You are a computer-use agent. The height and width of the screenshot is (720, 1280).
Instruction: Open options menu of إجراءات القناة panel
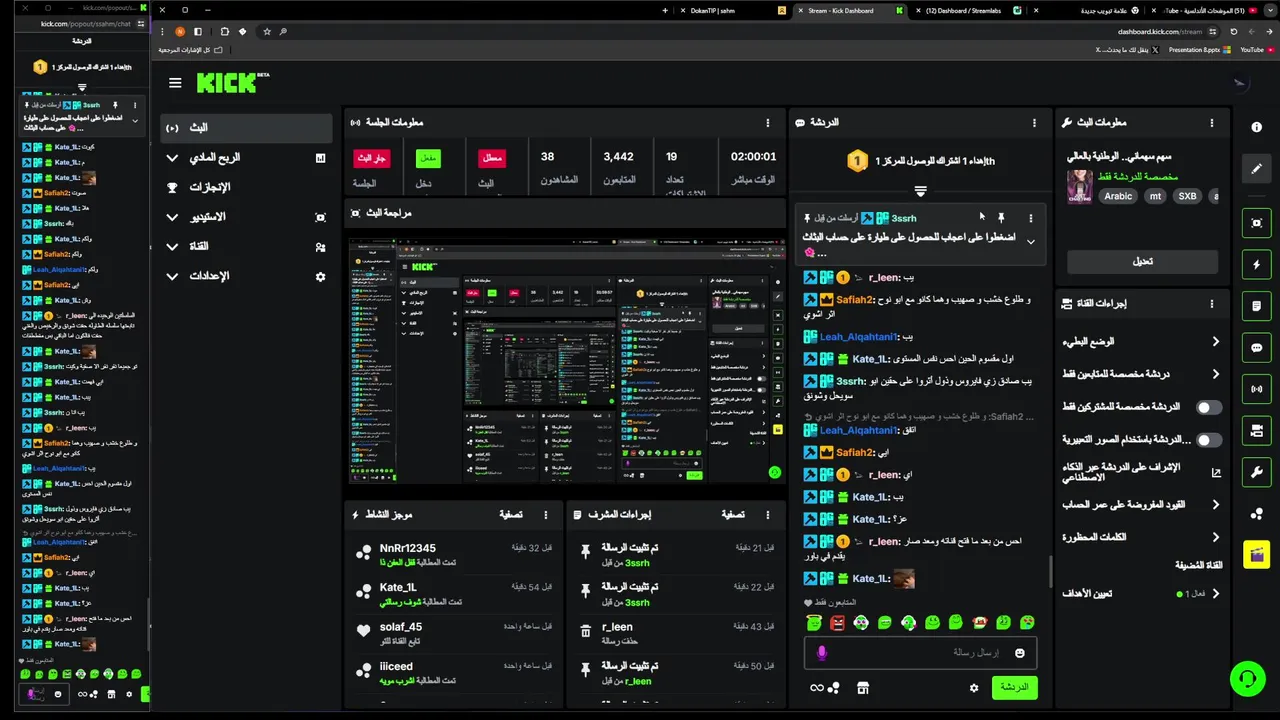click(x=1212, y=304)
